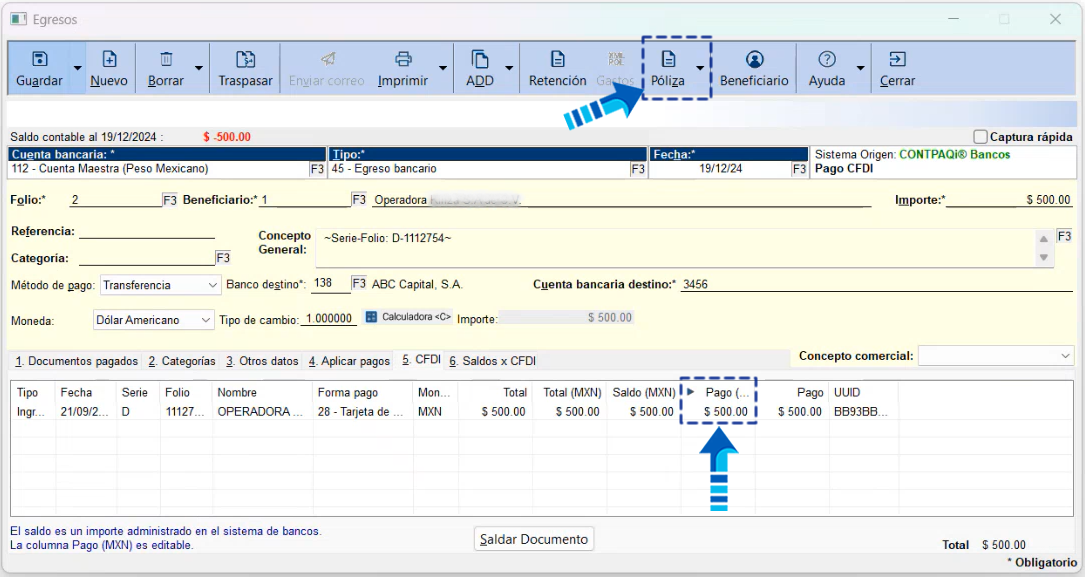
Task: Open the Retención document icon
Action: tap(557, 60)
